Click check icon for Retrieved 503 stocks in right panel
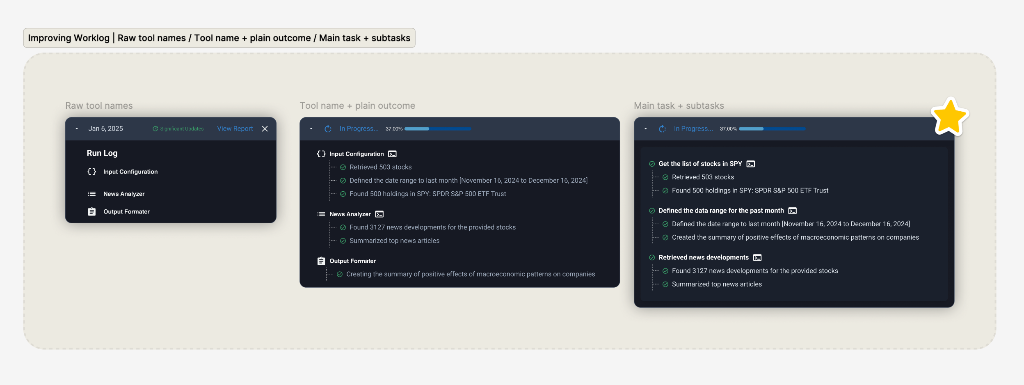Screen dimensions: 1024x385 tap(665, 177)
